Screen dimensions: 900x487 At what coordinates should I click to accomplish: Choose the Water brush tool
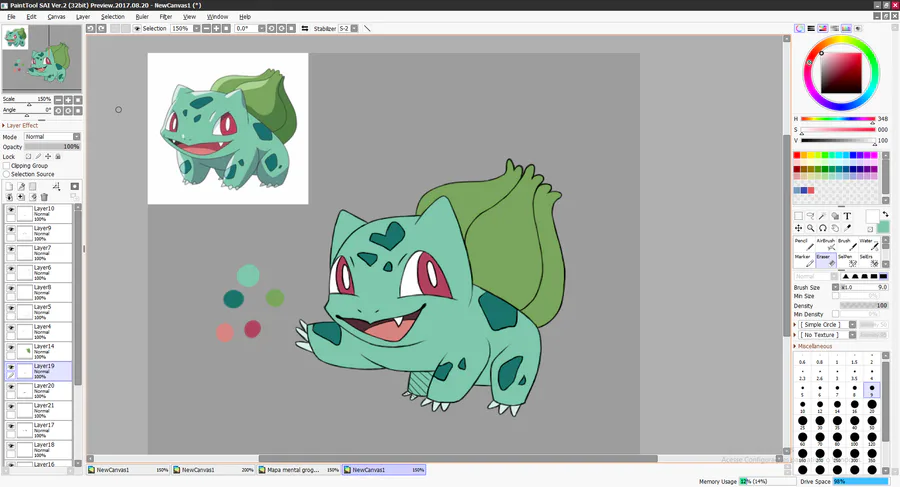pyautogui.click(x=868, y=244)
